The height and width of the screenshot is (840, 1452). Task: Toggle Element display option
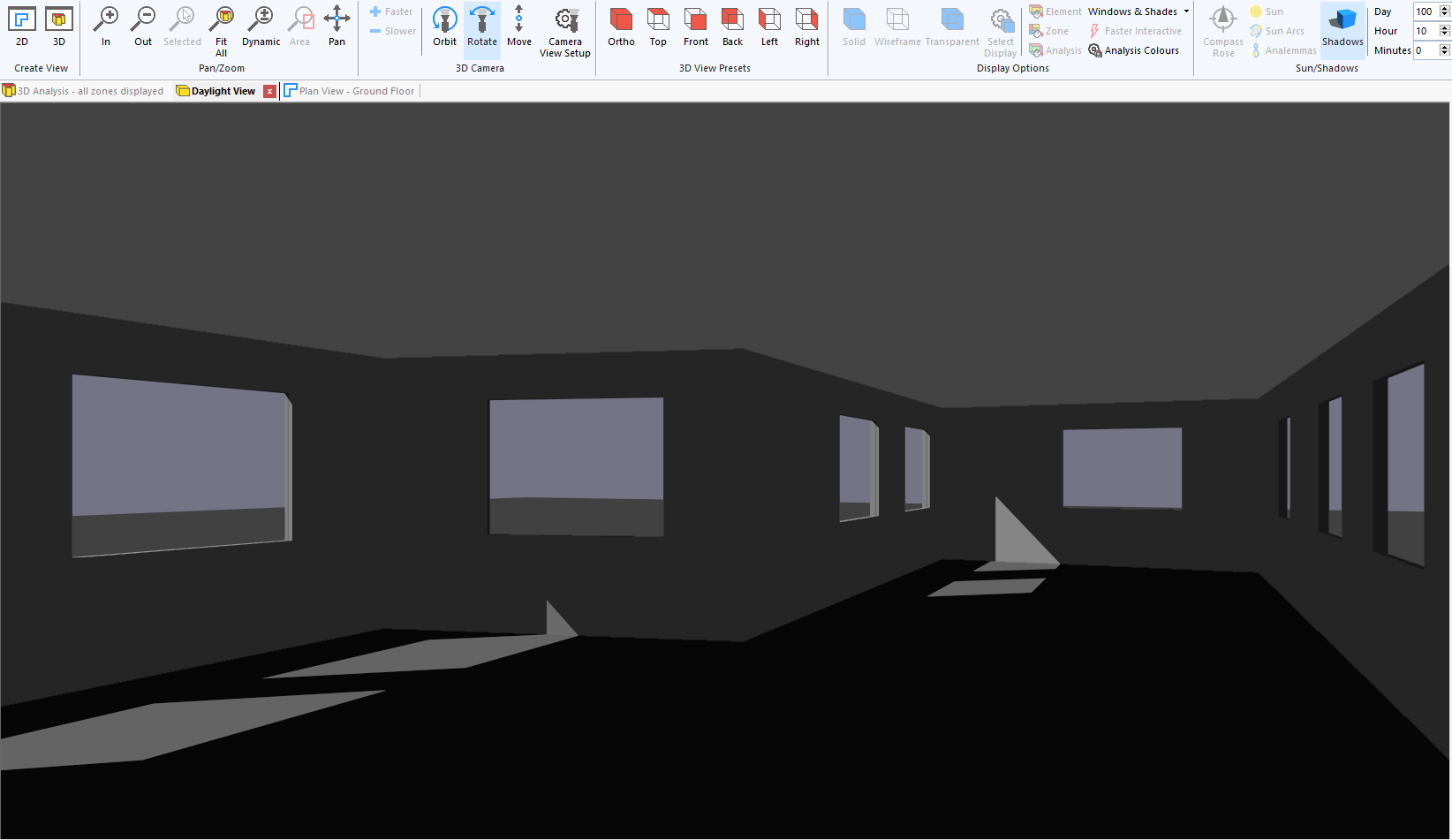(1055, 11)
